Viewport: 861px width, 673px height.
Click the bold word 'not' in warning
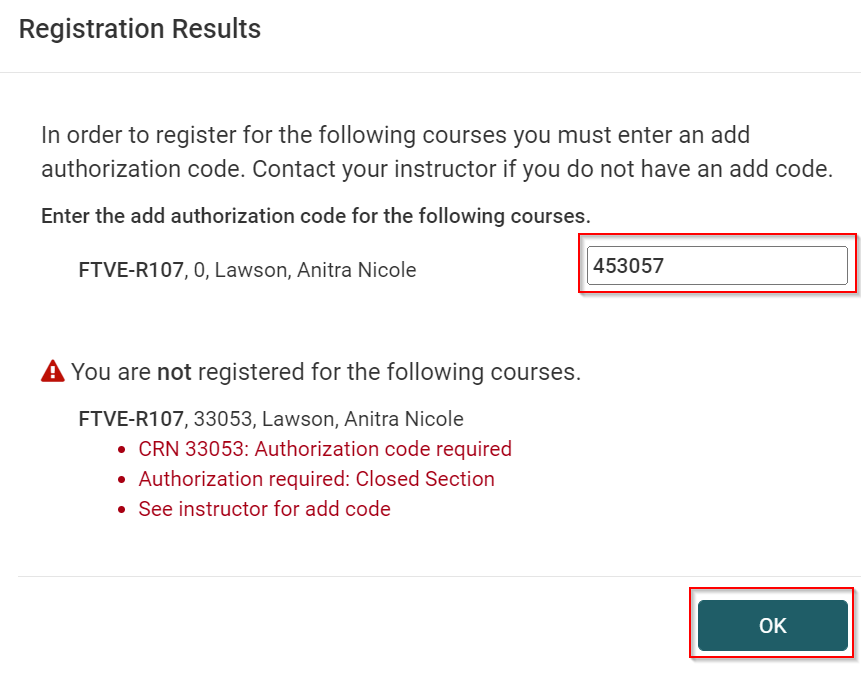pos(174,373)
